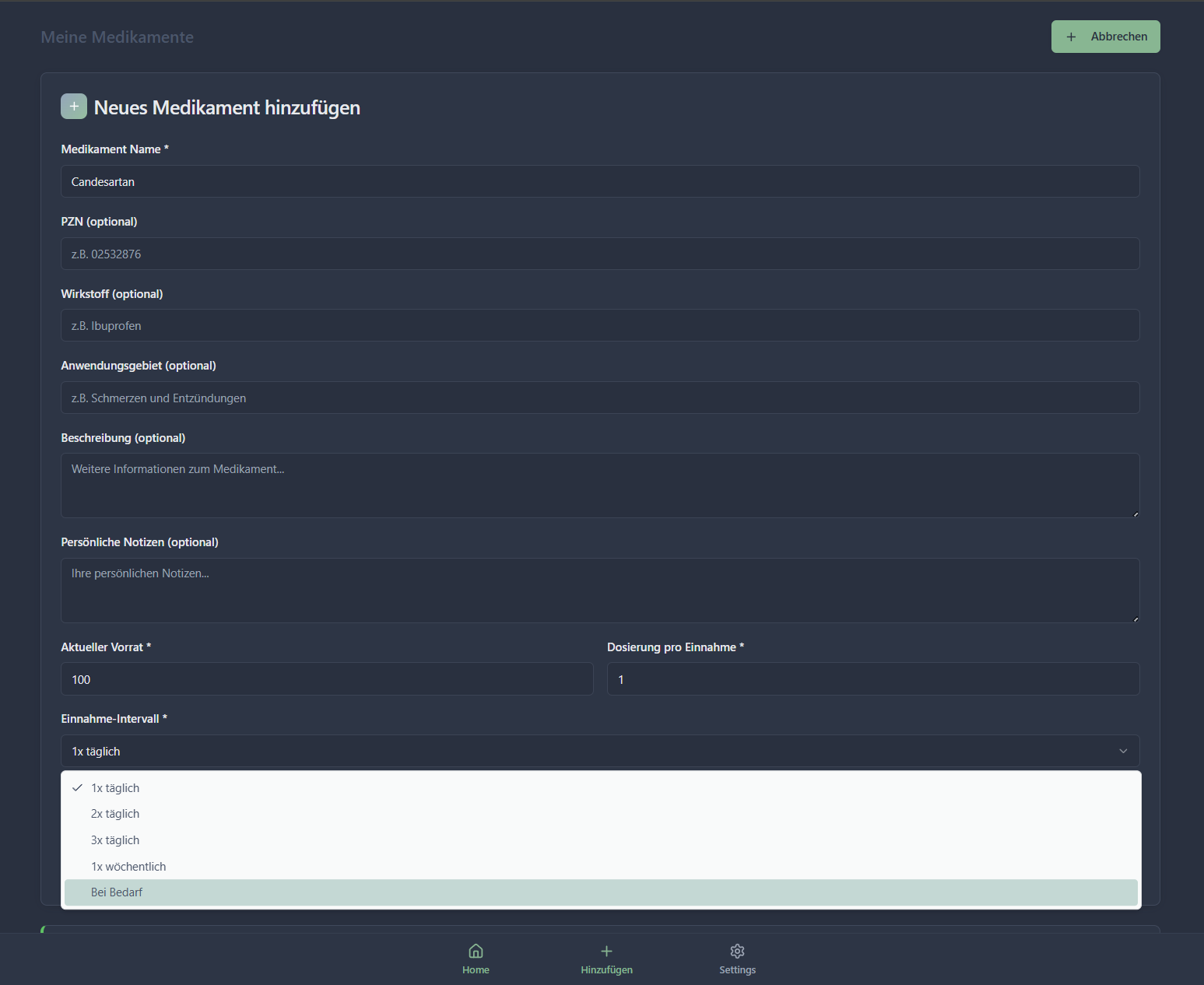Collapse the Einnahme-Intervall dropdown chevron
The image size is (1204, 985).
point(1123,752)
